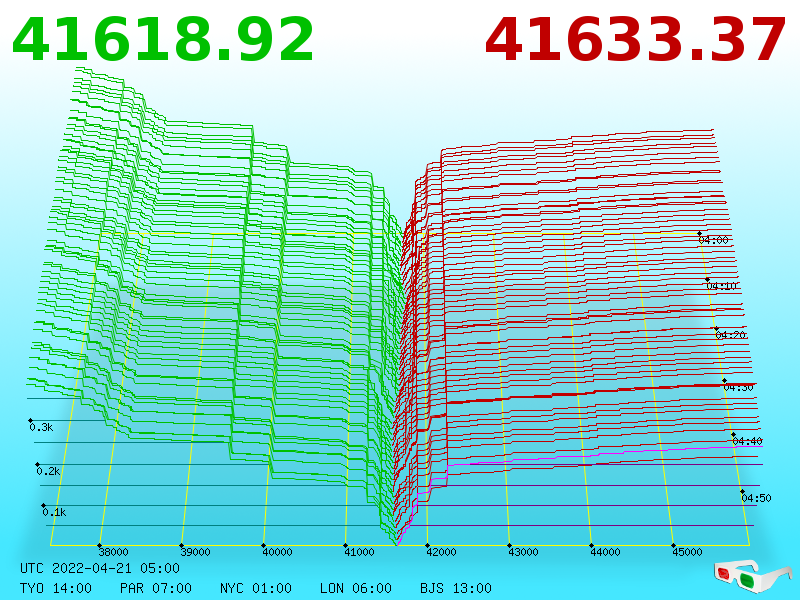The image size is (800, 600).
Task: Click the 04:40 time axis marker
Action: [747, 441]
